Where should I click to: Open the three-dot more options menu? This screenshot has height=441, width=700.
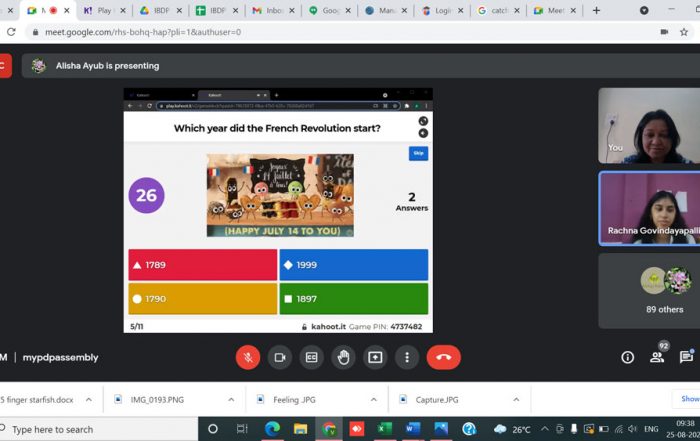407,358
